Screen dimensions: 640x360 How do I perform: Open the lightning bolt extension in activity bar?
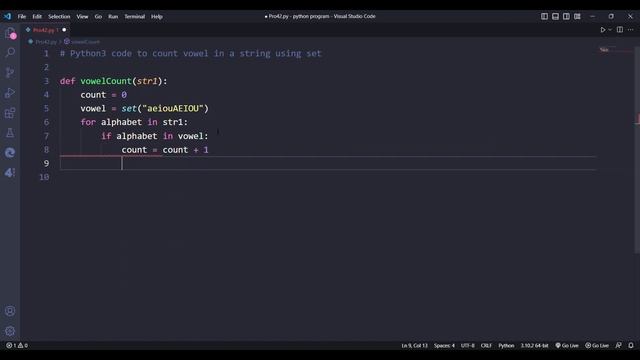click(10, 173)
